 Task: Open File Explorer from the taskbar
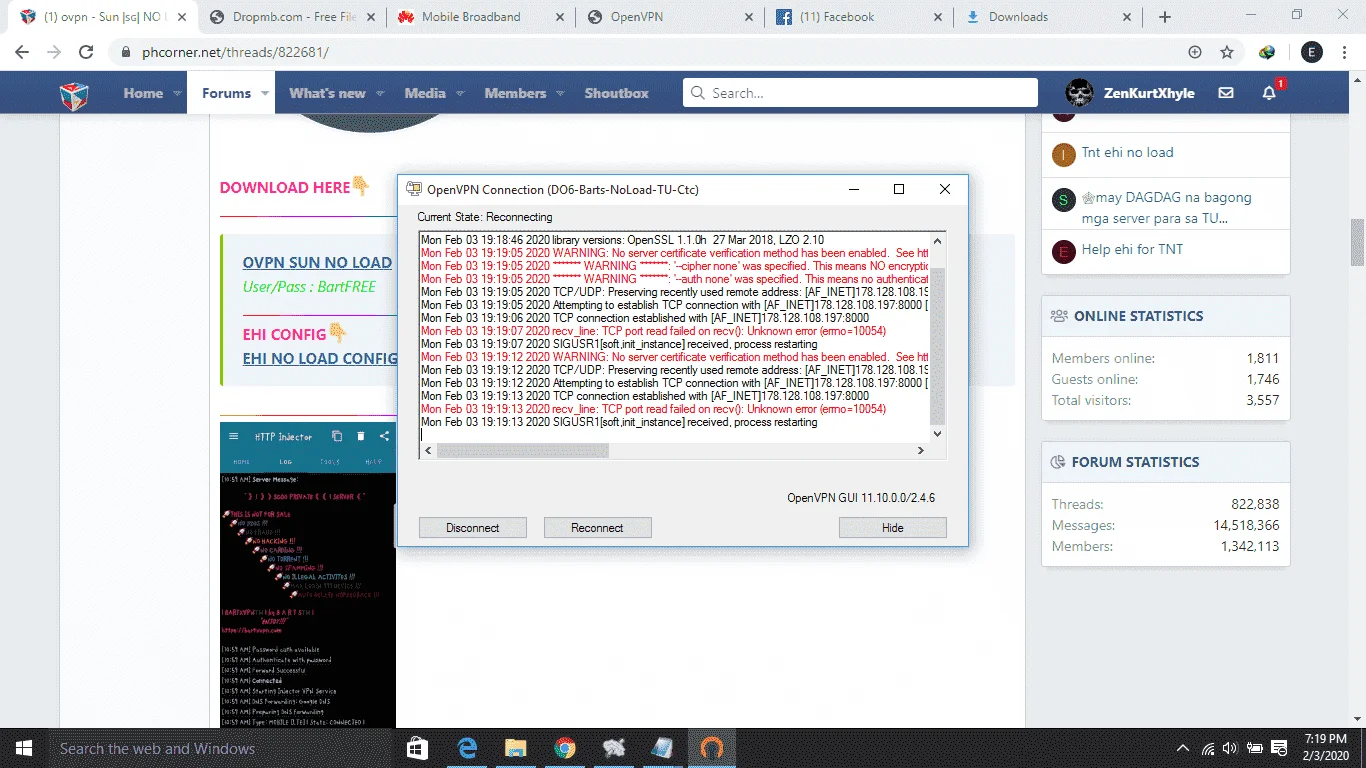516,748
